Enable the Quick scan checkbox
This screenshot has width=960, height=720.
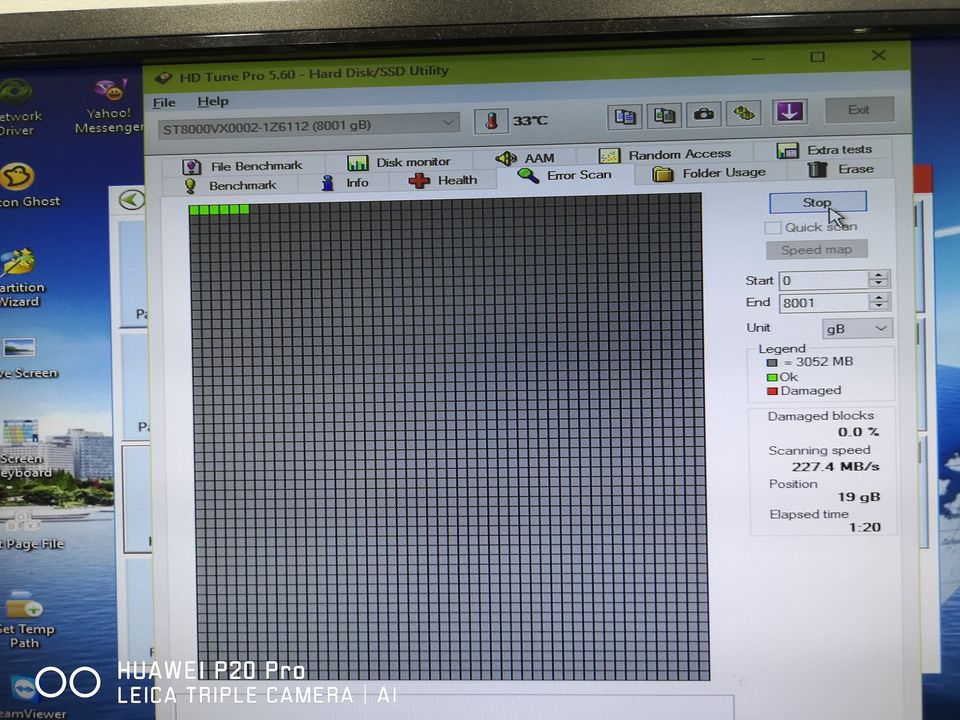(x=773, y=228)
